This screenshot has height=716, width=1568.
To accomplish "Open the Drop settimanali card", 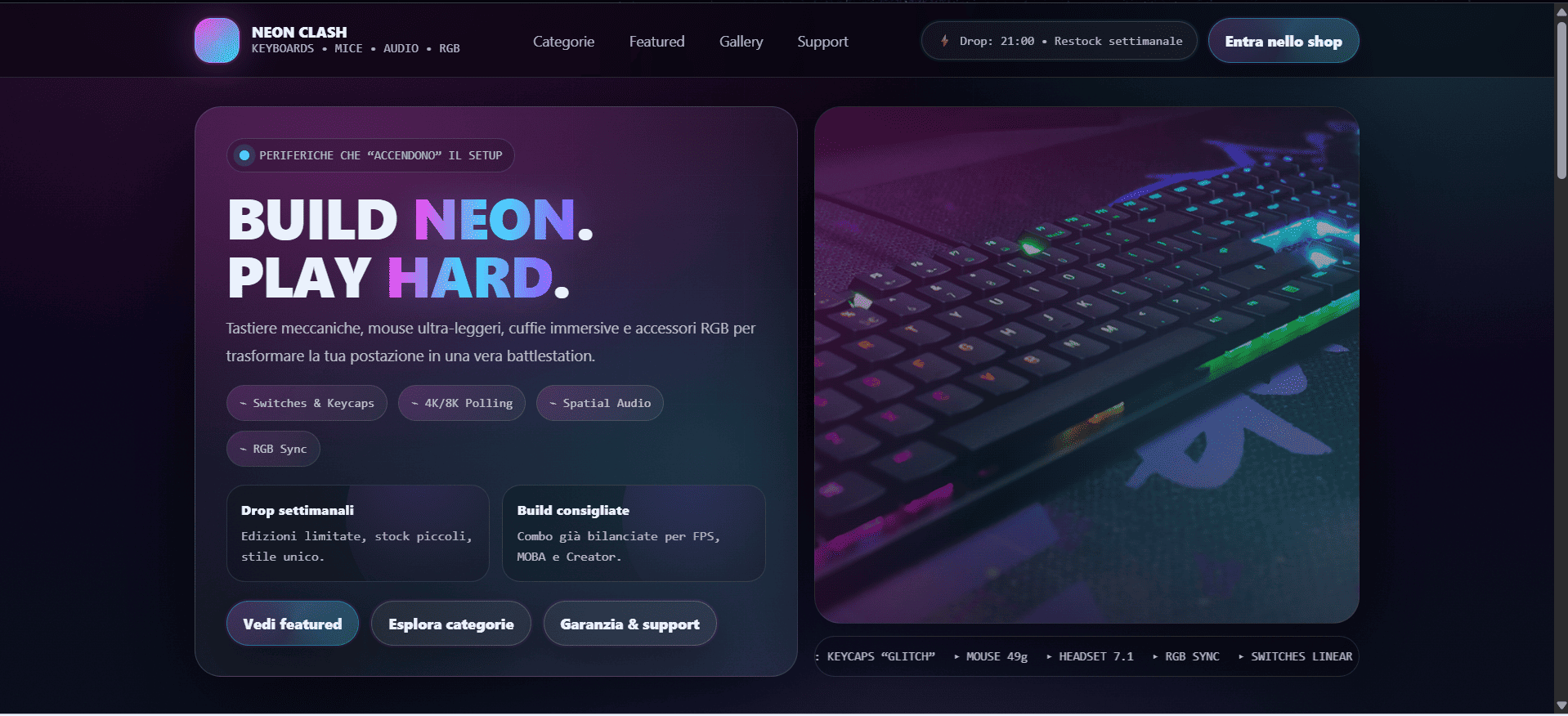I will (x=358, y=533).
